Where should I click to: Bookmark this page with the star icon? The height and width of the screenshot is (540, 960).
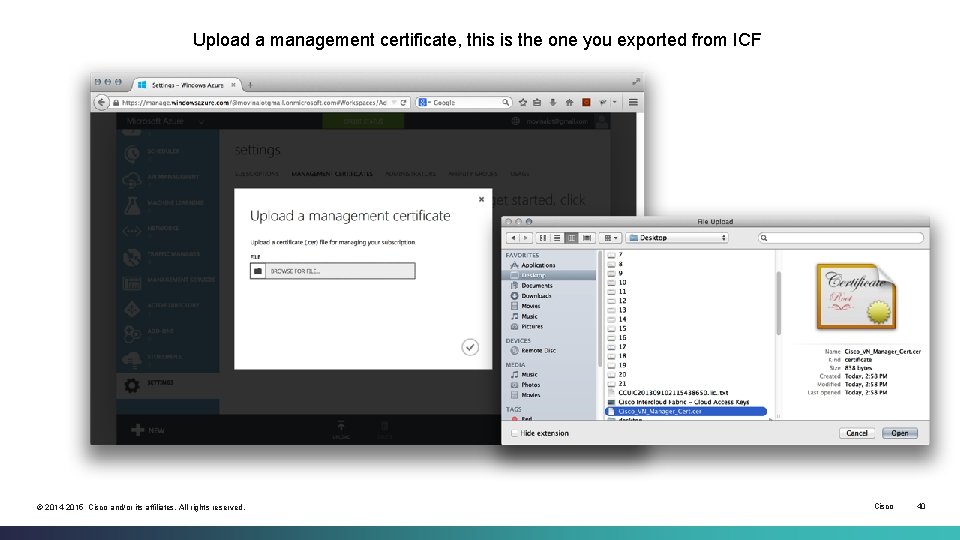click(522, 102)
